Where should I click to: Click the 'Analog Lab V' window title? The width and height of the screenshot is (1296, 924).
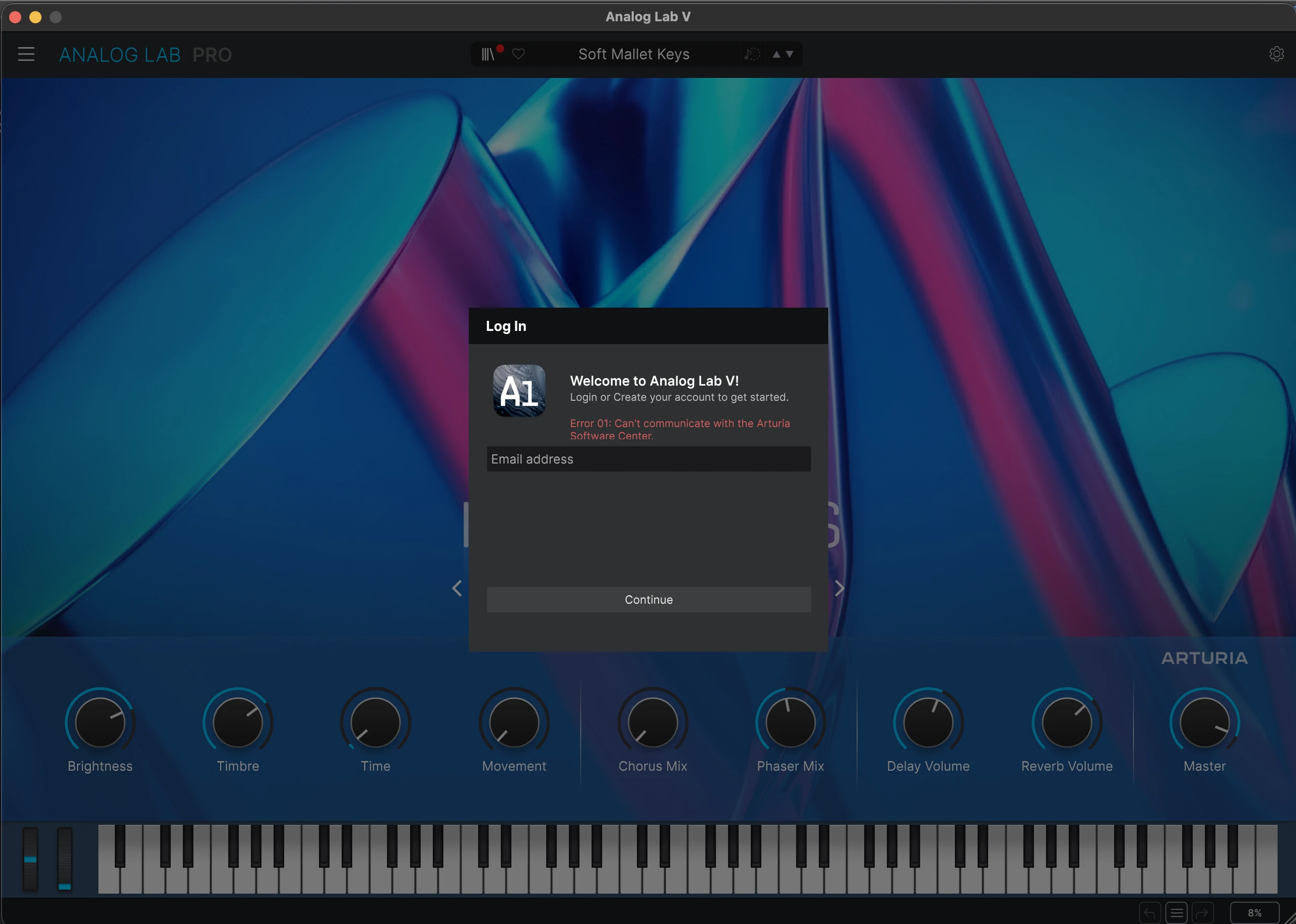pos(649,17)
